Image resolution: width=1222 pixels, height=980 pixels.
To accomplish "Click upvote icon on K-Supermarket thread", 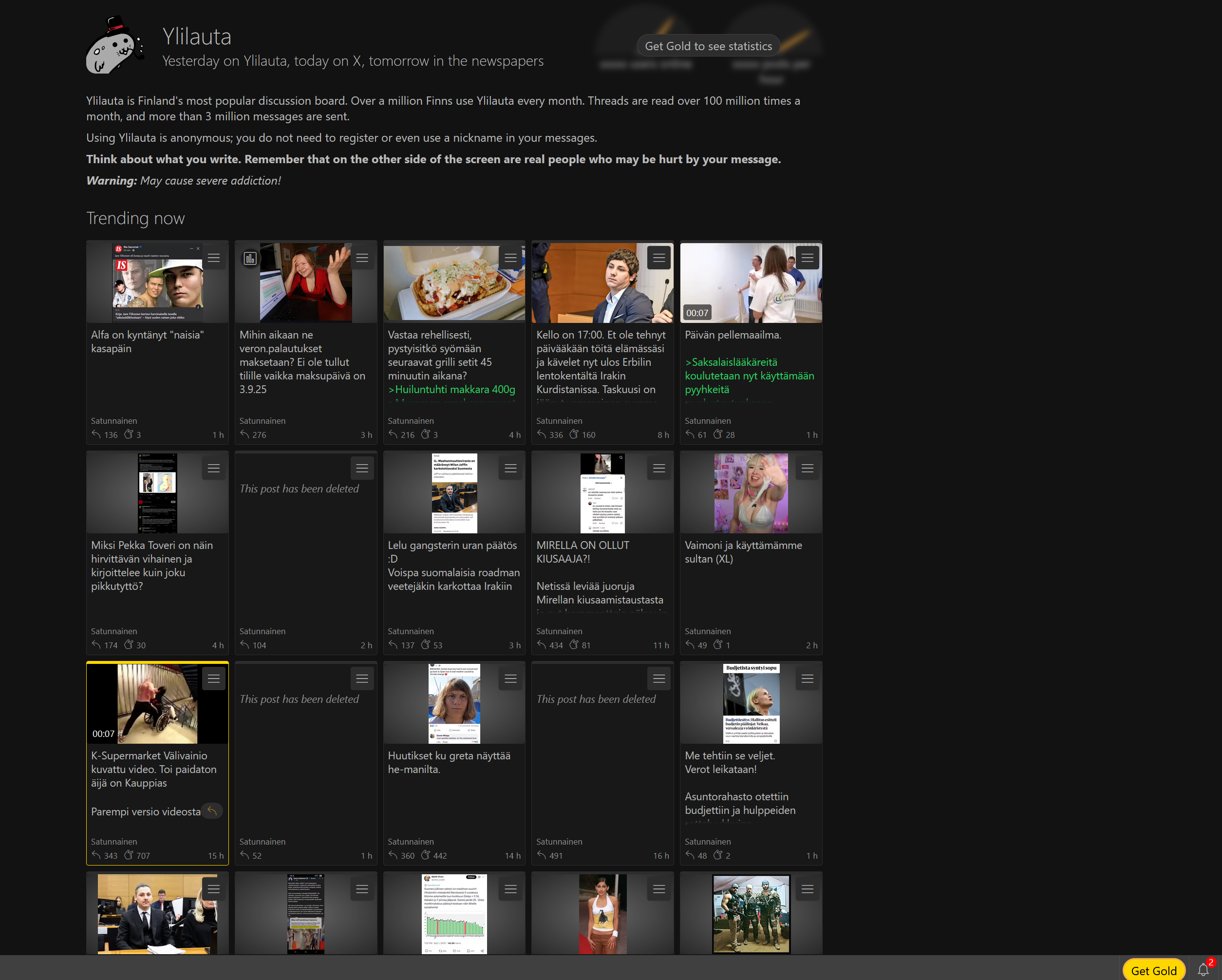I will click(x=129, y=855).
